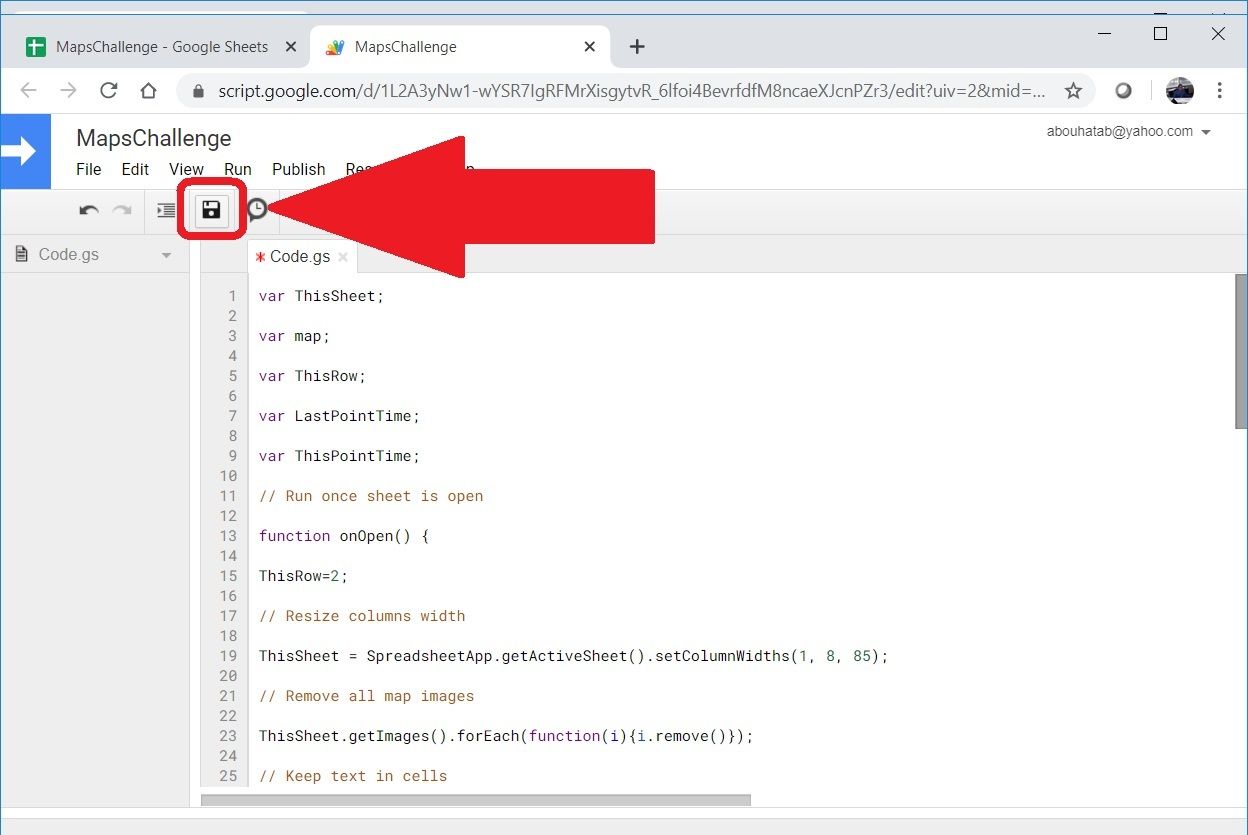The height and width of the screenshot is (835, 1248).
Task: Click the line 'ThisRow=2;'
Action: [x=303, y=576]
